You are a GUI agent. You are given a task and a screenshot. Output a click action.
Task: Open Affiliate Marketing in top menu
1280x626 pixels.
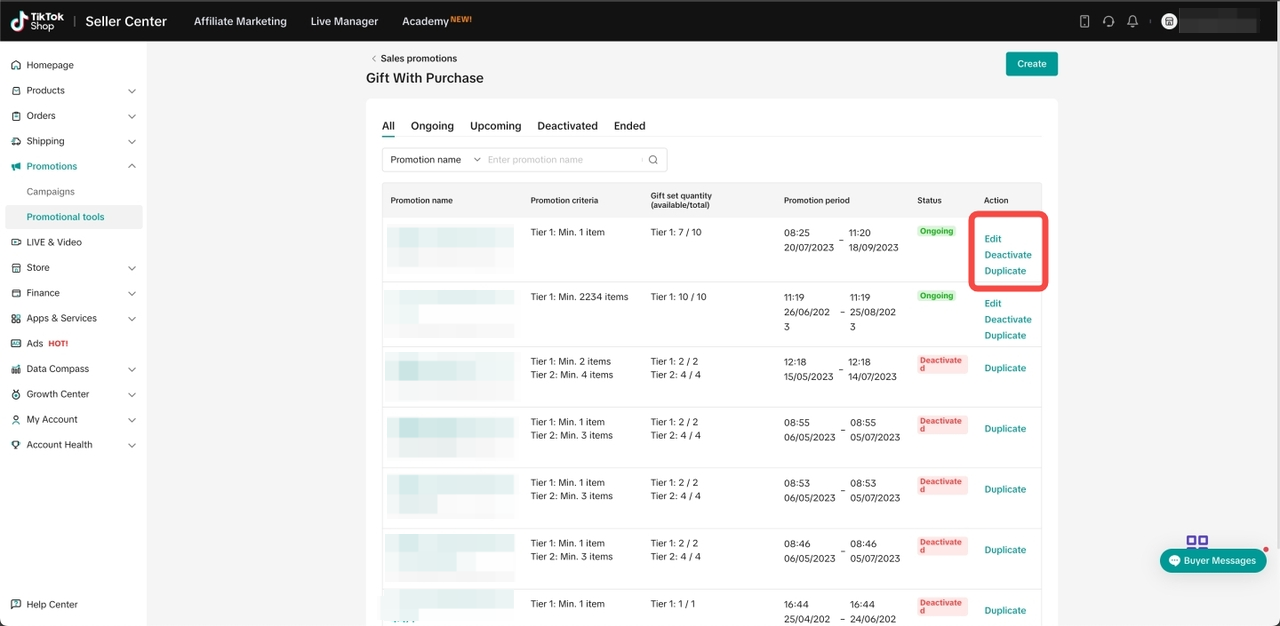240,21
